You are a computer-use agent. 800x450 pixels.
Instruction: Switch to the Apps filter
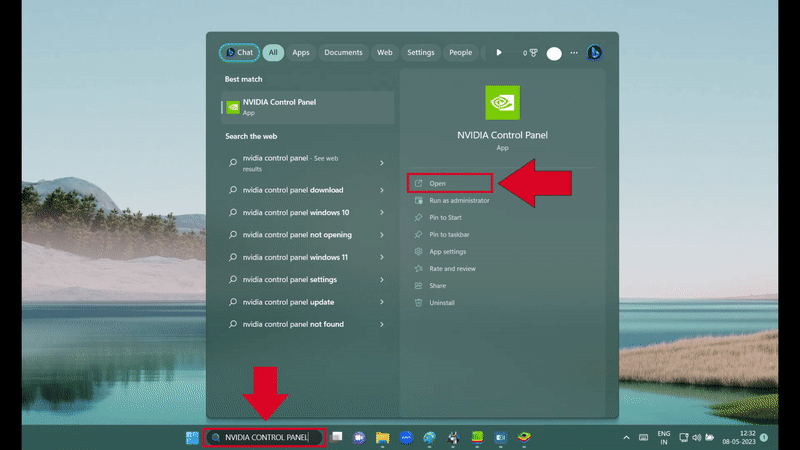click(301, 53)
